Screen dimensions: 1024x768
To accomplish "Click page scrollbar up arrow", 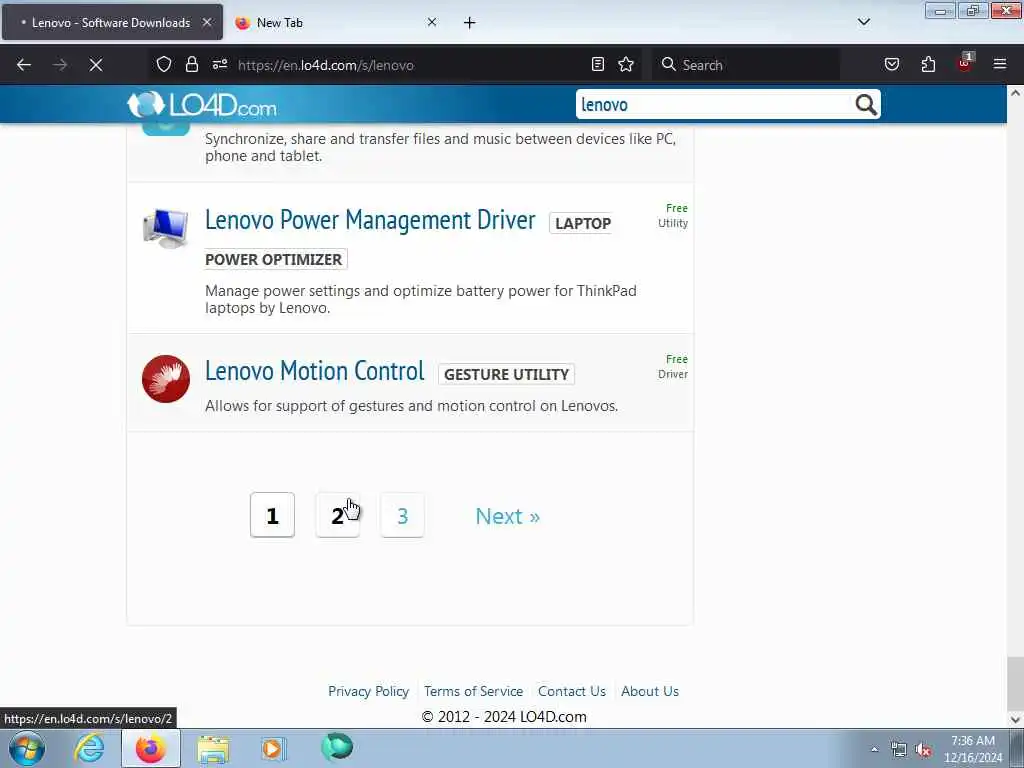I will point(1015,93).
